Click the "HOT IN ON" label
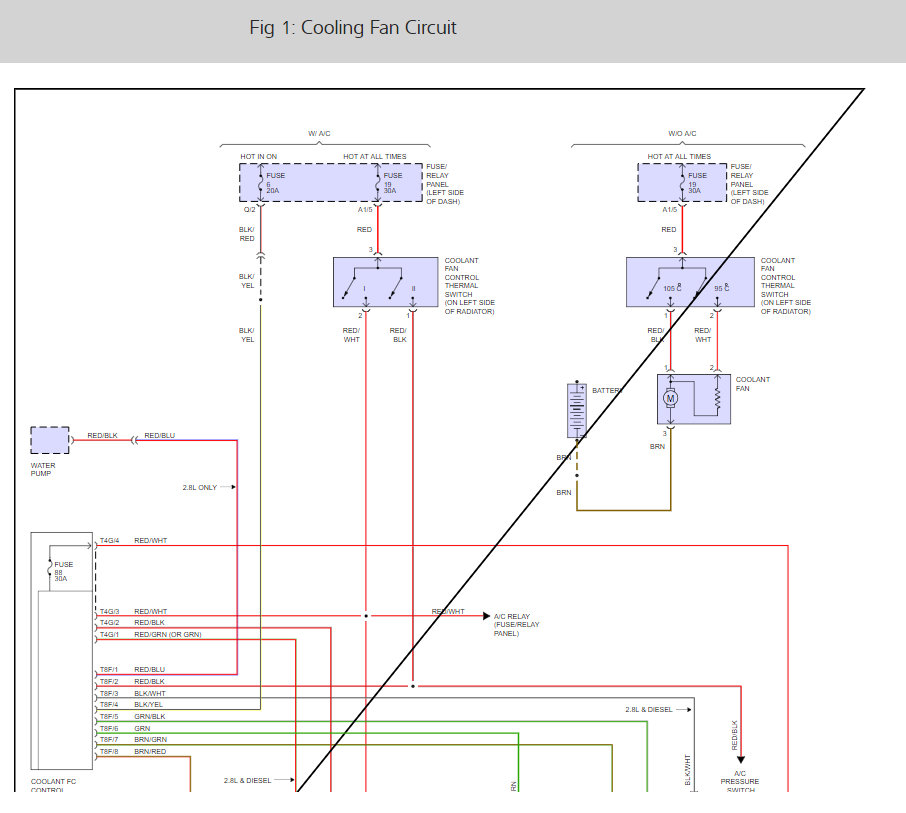 pyautogui.click(x=258, y=157)
